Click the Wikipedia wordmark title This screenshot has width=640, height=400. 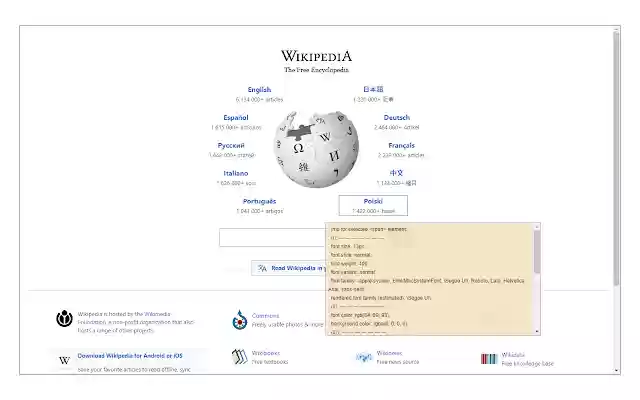tap(316, 56)
